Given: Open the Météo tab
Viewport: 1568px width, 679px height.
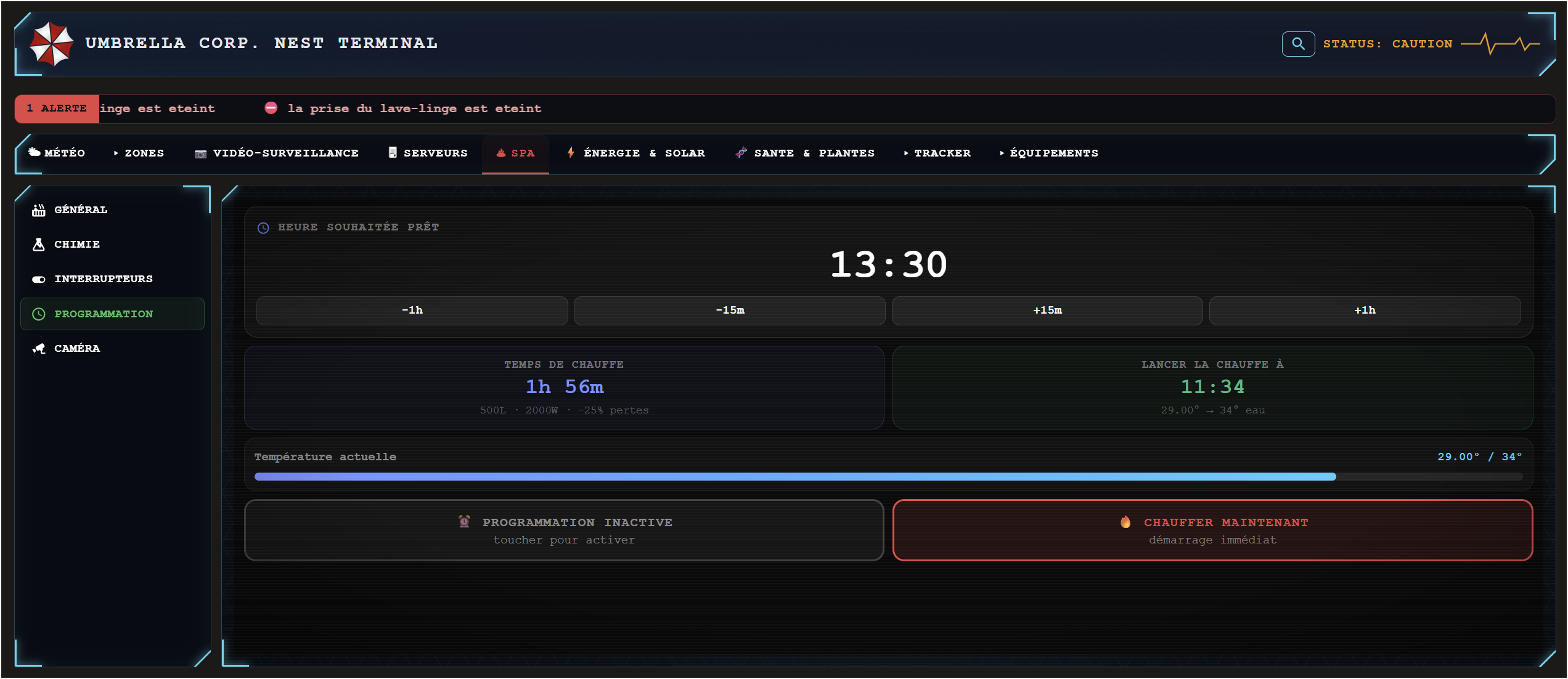Looking at the screenshot, I should coord(57,153).
